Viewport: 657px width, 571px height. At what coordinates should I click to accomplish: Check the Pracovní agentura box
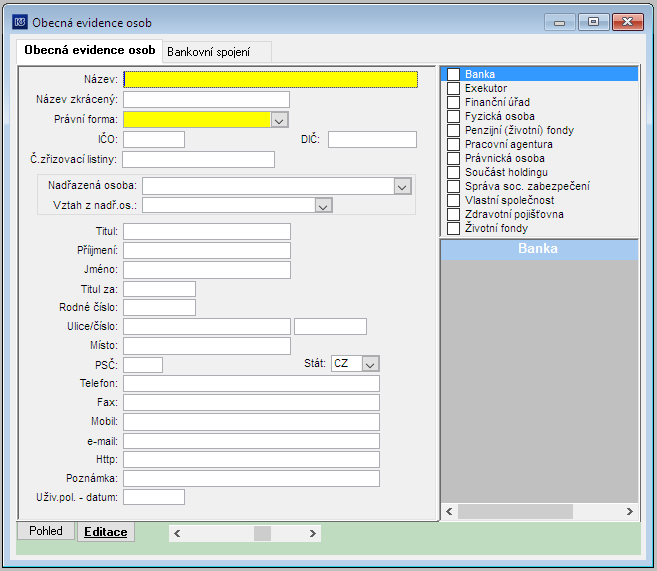coord(453,144)
